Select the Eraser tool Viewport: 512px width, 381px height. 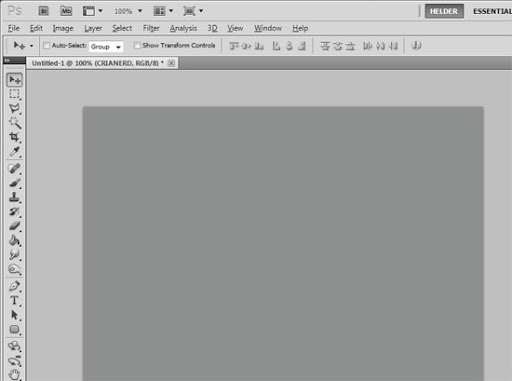coord(14,226)
